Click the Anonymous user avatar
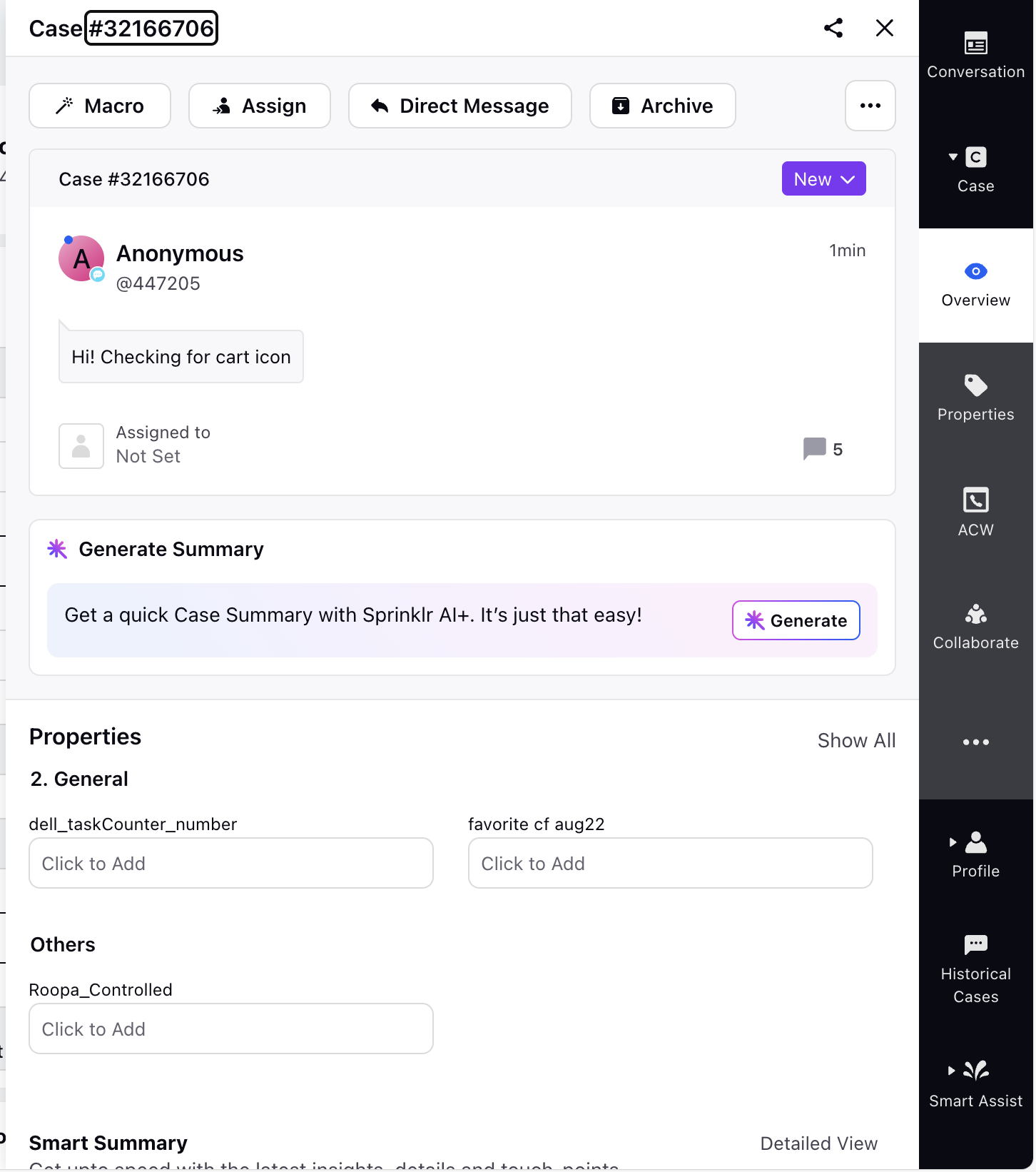The image size is (1036, 1172). coord(81,258)
